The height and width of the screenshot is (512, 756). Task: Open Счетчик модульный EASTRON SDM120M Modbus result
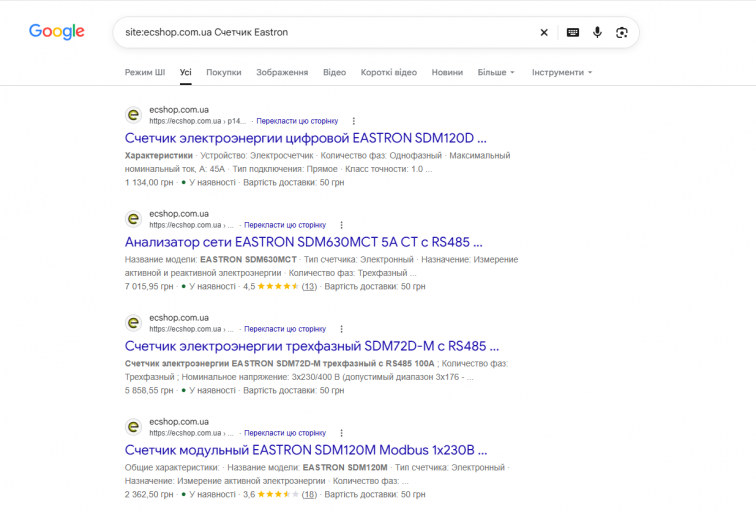click(x=306, y=450)
